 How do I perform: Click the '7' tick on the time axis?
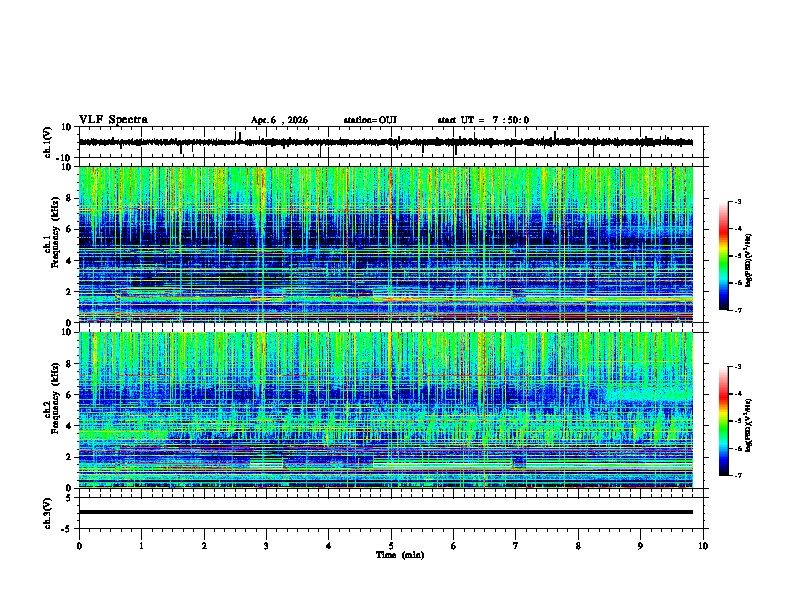(516, 546)
